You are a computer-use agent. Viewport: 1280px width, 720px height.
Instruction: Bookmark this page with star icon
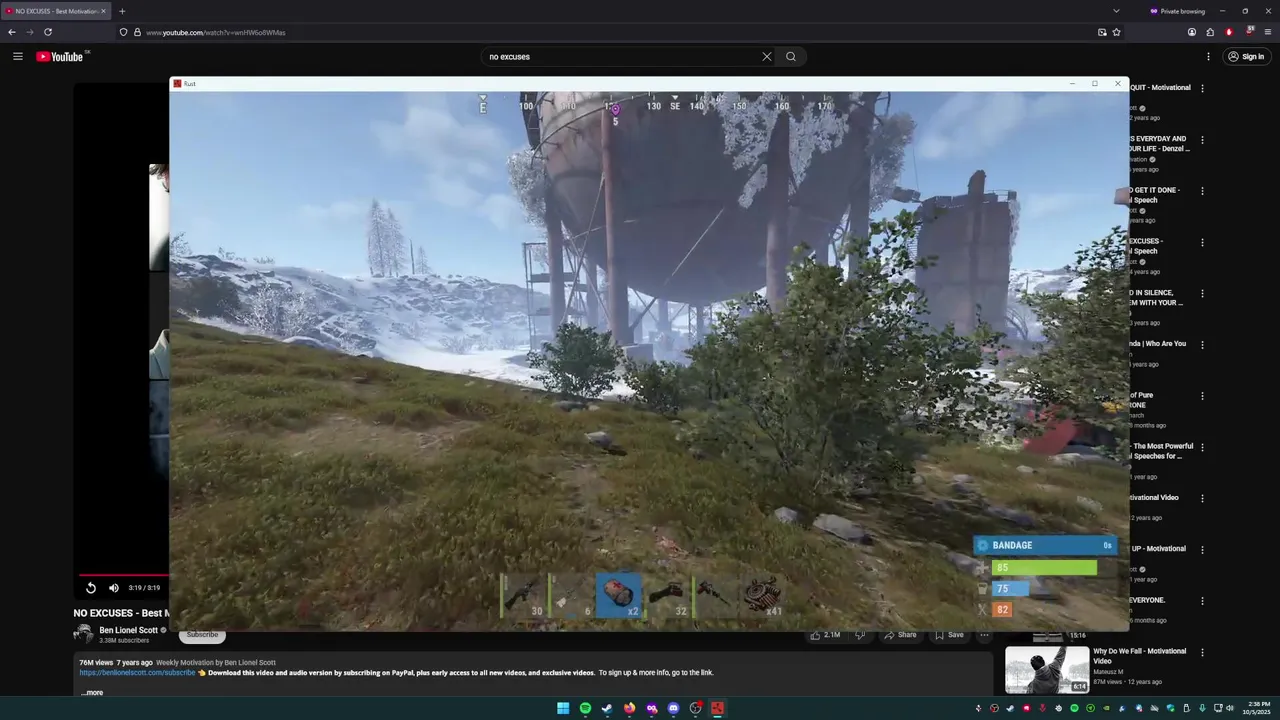tap(1116, 32)
